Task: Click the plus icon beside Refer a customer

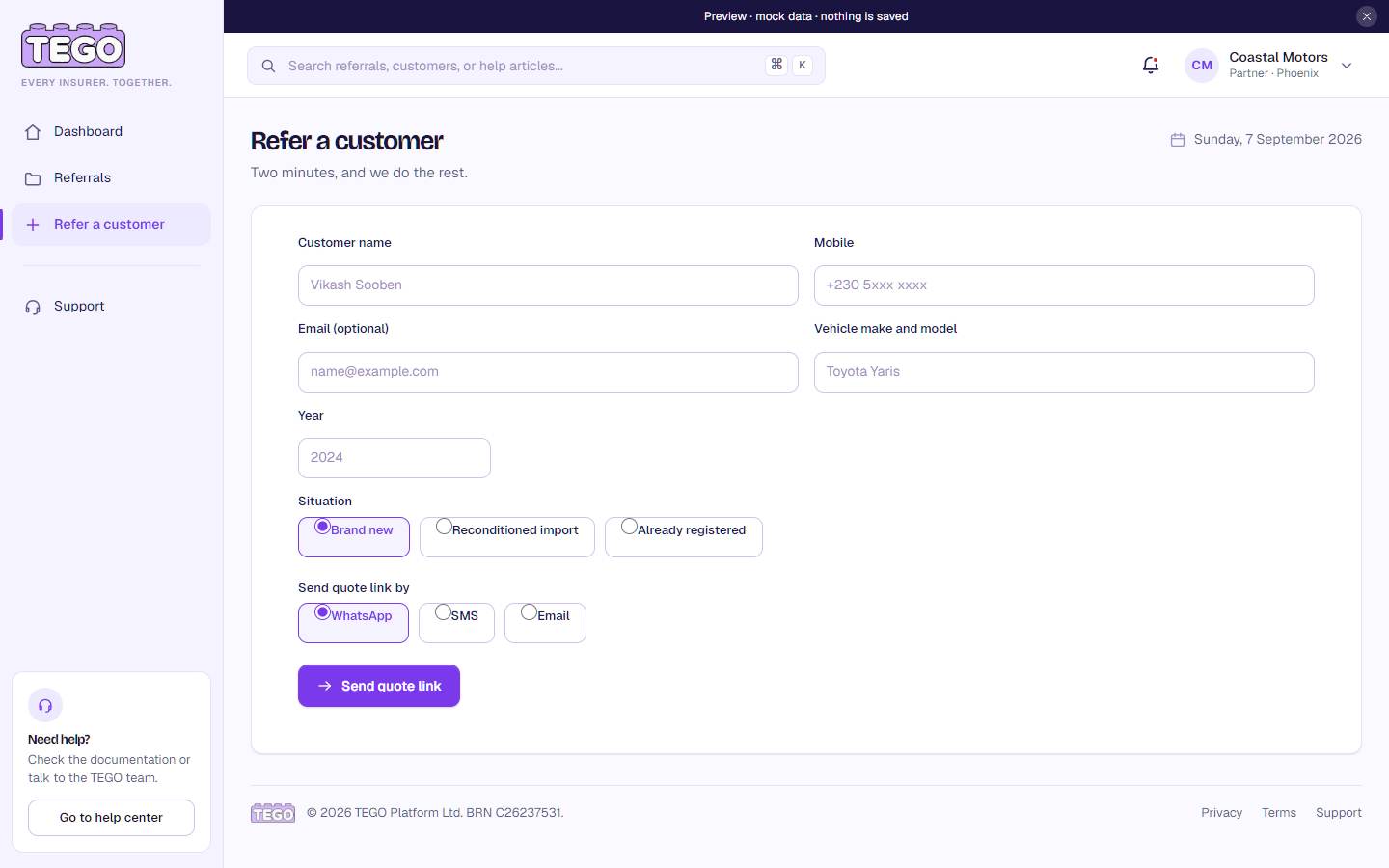Action: point(33,225)
